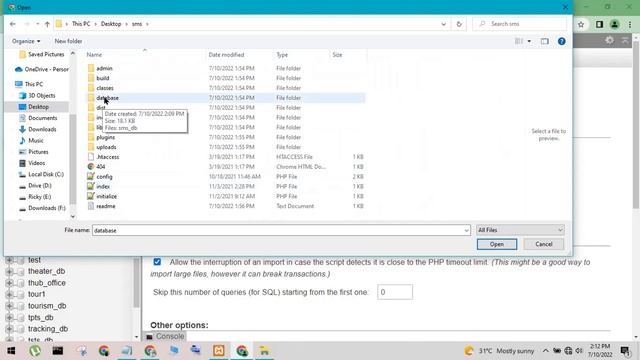The image size is (640, 360).
Task: Open the phpMyAdmin Console bar
Action: click(x=165, y=336)
